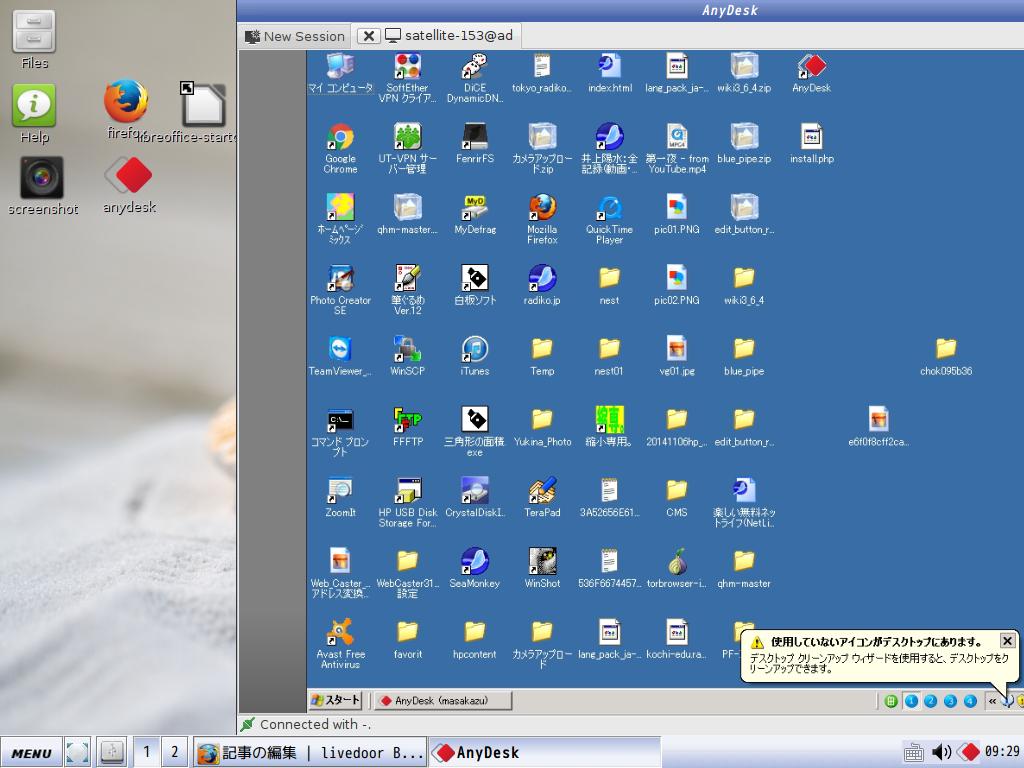Select the CMS folder icon
Viewport: 1024px width, 768px height.
pos(677,498)
